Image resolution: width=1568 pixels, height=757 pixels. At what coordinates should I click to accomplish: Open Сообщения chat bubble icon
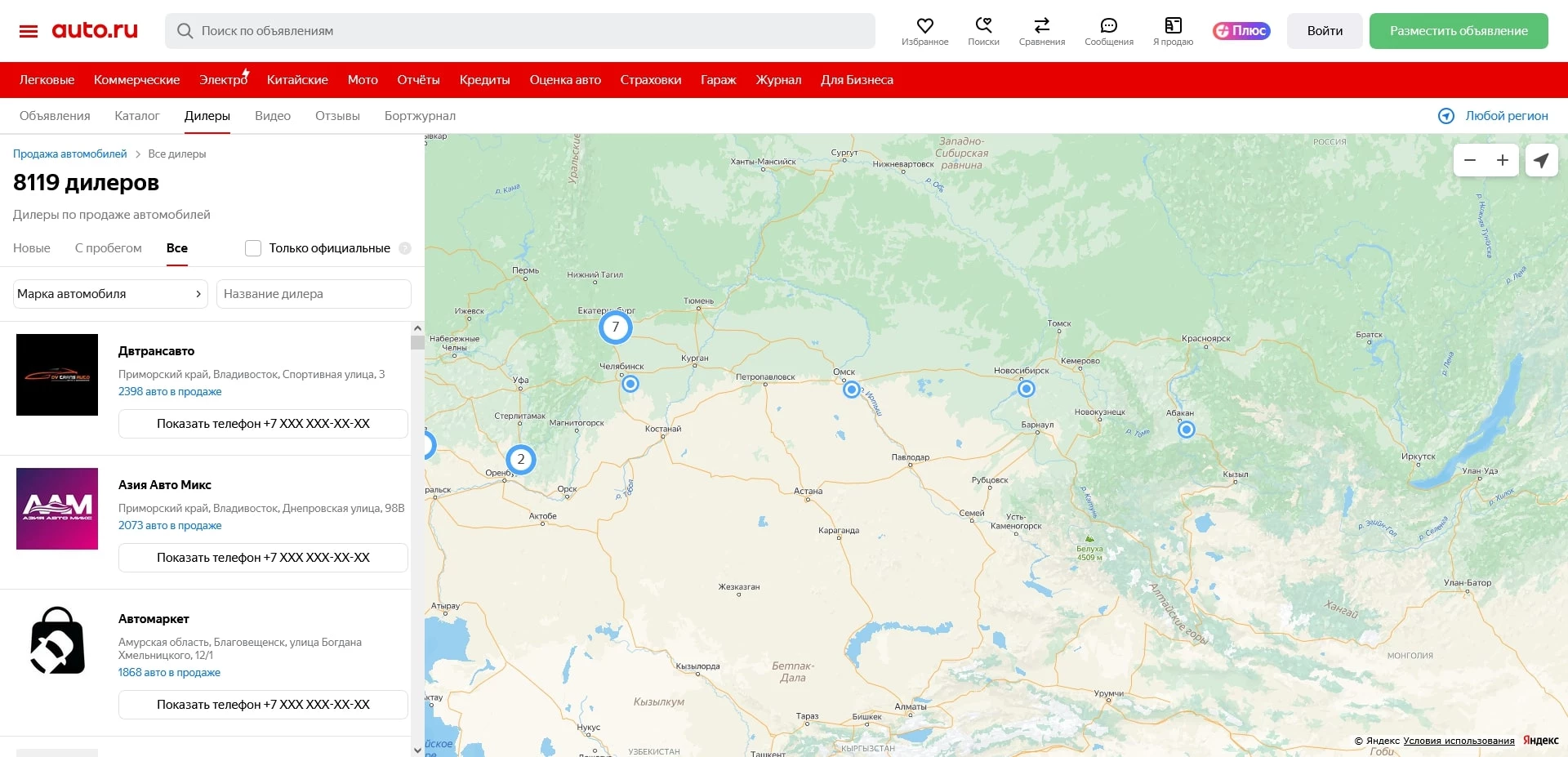coord(1108,26)
